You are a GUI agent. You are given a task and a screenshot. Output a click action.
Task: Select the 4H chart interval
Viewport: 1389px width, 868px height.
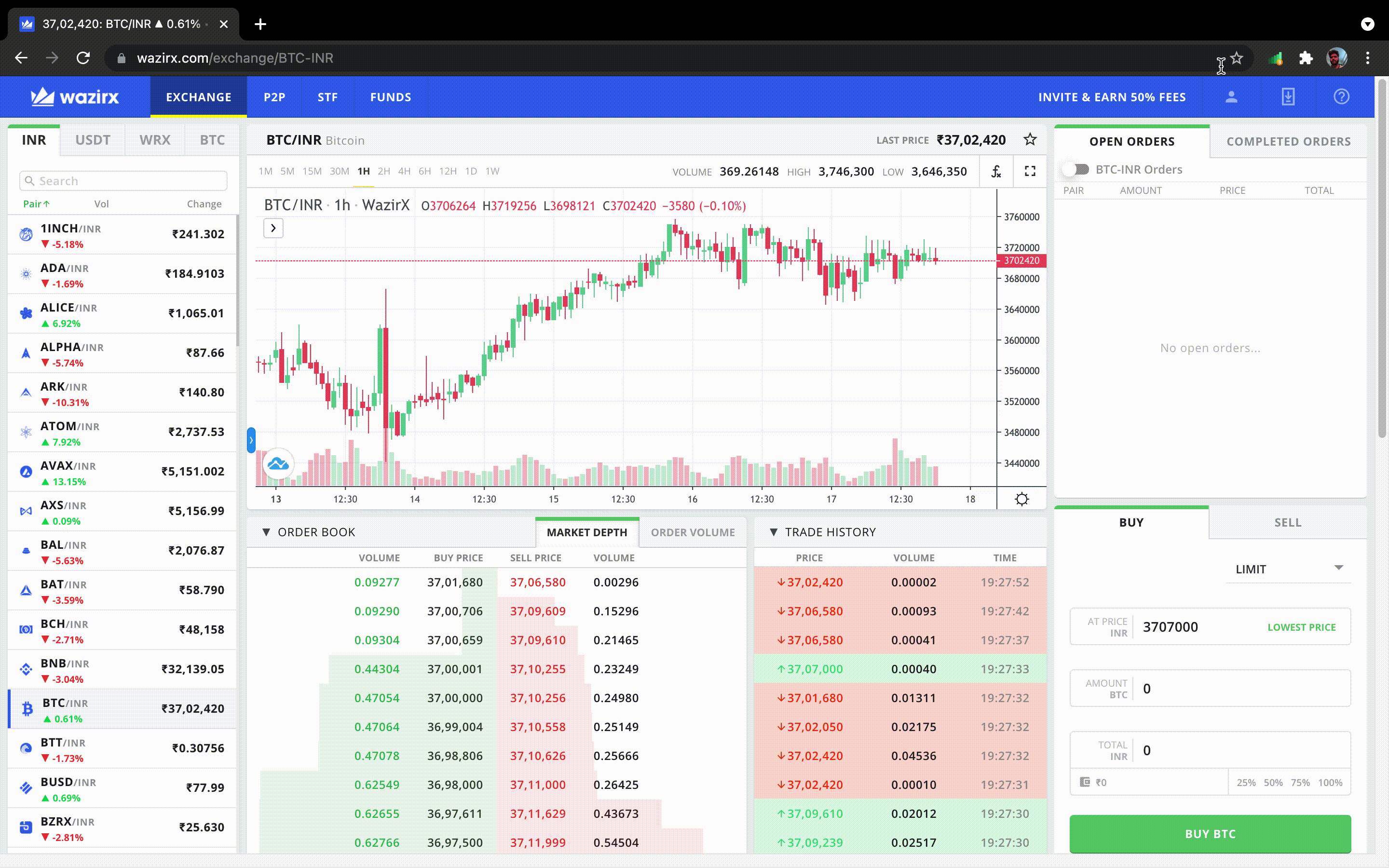404,171
